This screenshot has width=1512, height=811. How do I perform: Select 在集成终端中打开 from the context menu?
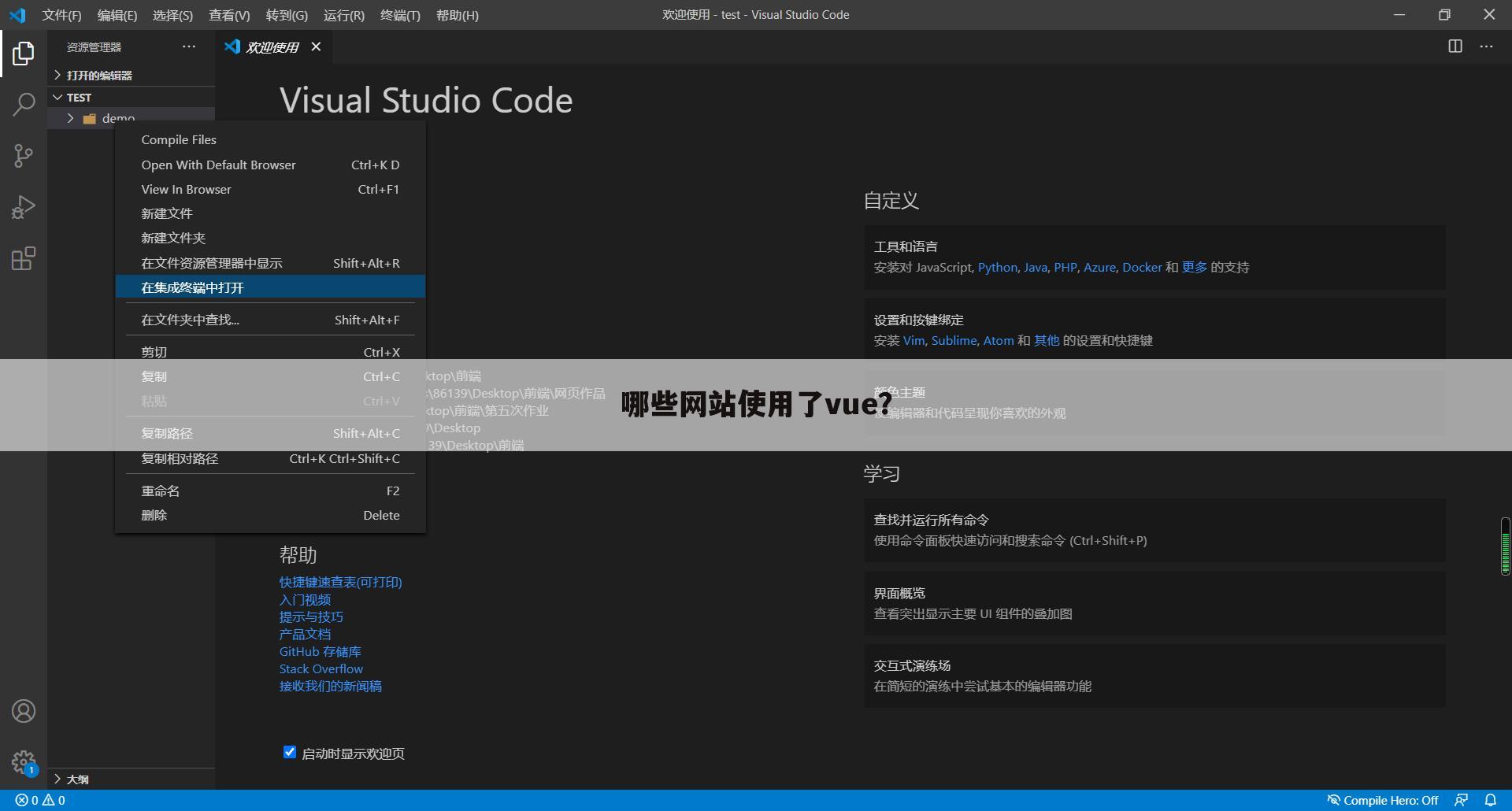tap(193, 287)
